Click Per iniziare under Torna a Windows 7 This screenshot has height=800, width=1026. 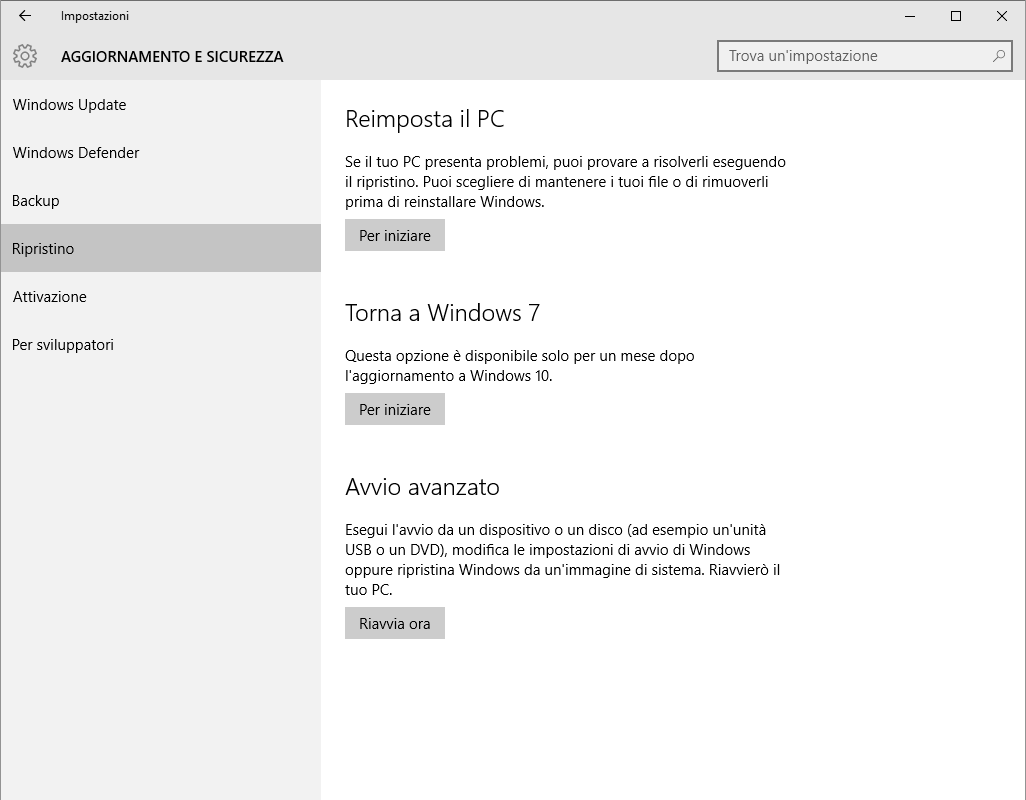click(x=395, y=409)
